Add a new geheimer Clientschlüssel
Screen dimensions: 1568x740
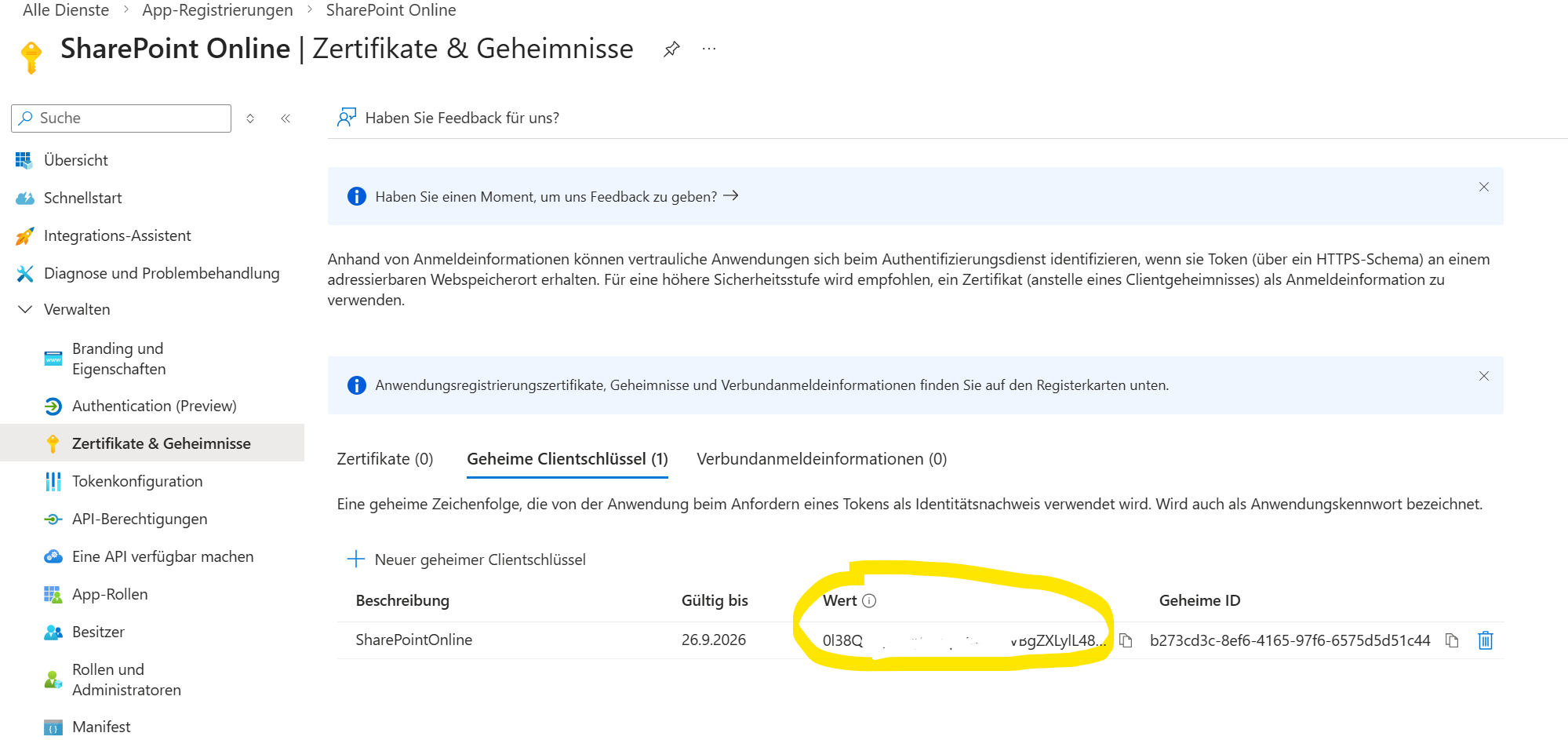coord(467,560)
